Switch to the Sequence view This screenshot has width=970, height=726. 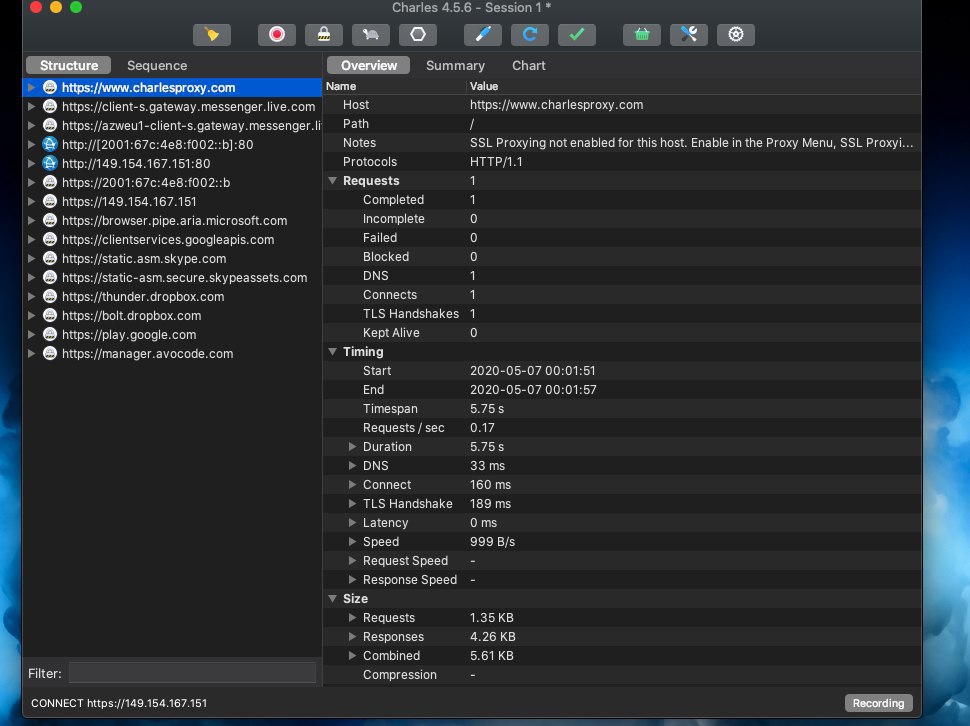(157, 66)
